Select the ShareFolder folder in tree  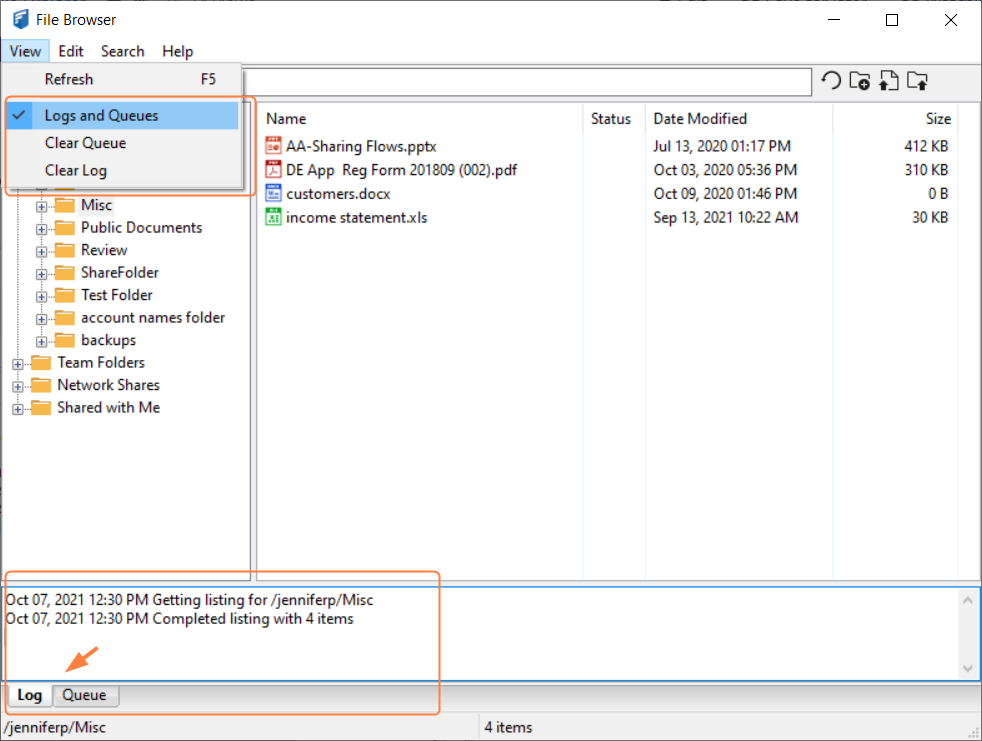pyautogui.click(x=119, y=272)
